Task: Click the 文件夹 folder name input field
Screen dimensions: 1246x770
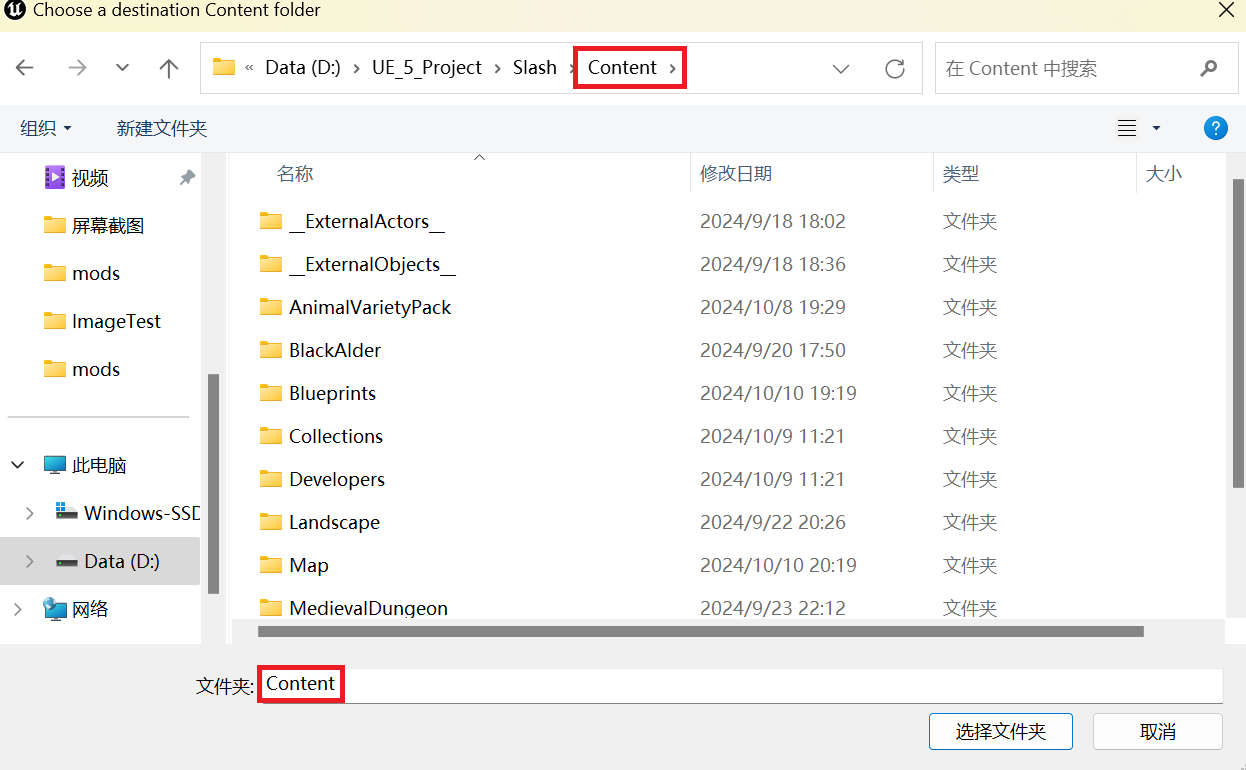Action: tap(740, 685)
